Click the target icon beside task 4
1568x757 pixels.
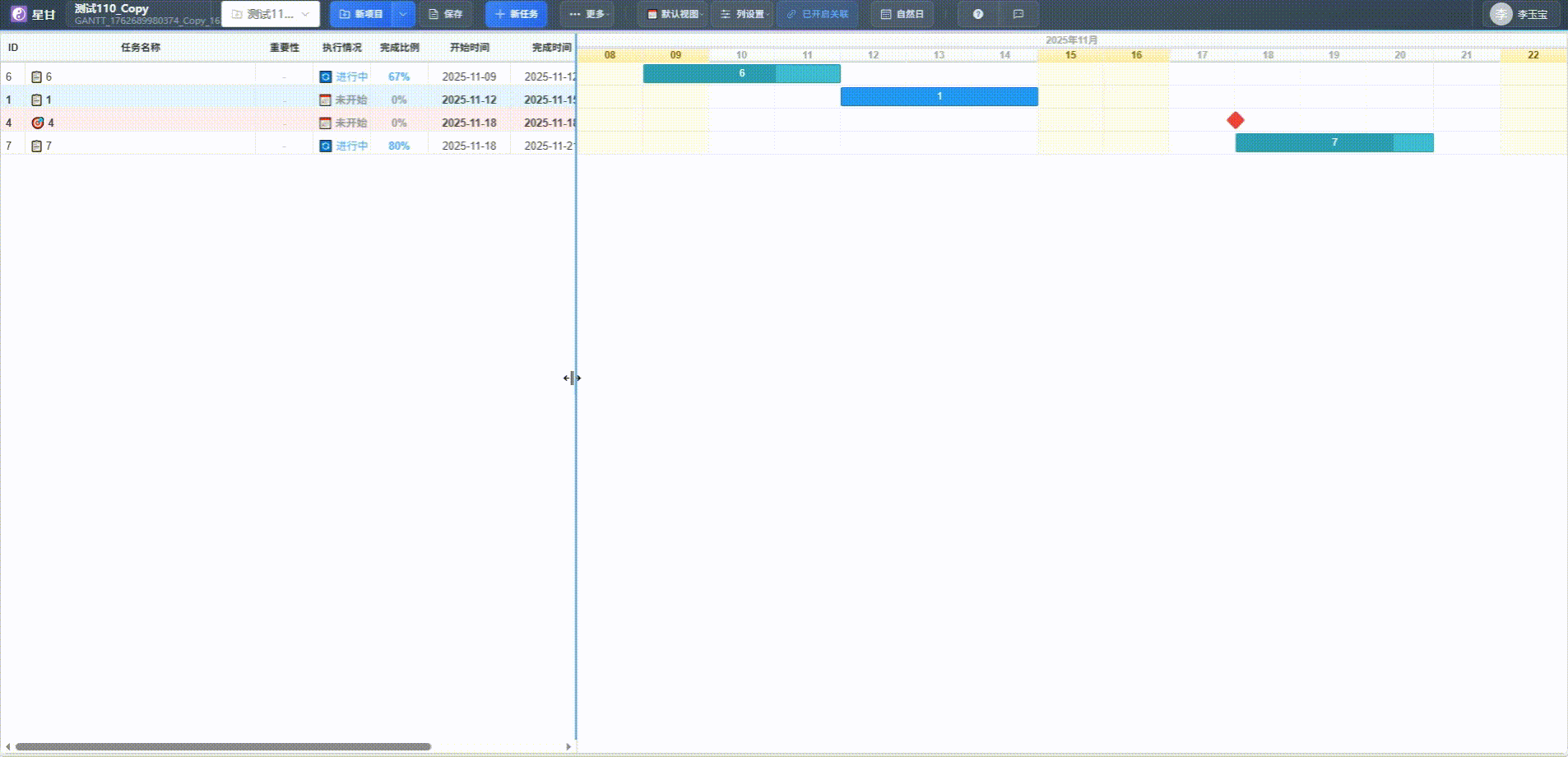pos(38,122)
